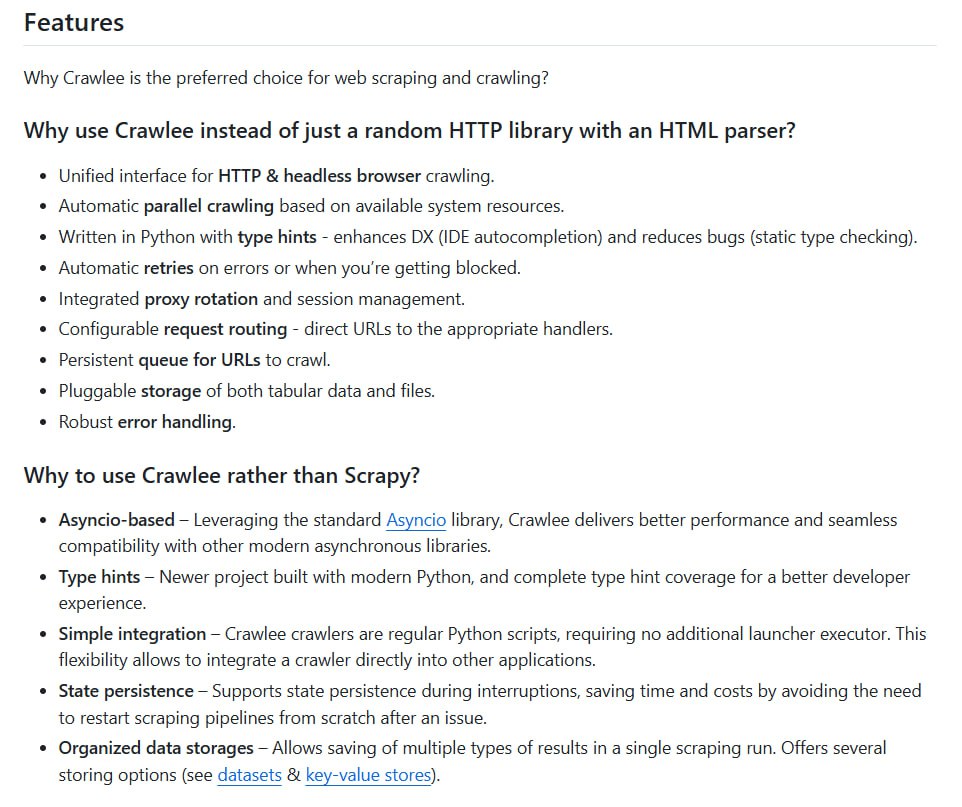Image resolution: width=962 pixels, height=807 pixels.
Task: Click the bold "storage" word
Action: click(171, 391)
